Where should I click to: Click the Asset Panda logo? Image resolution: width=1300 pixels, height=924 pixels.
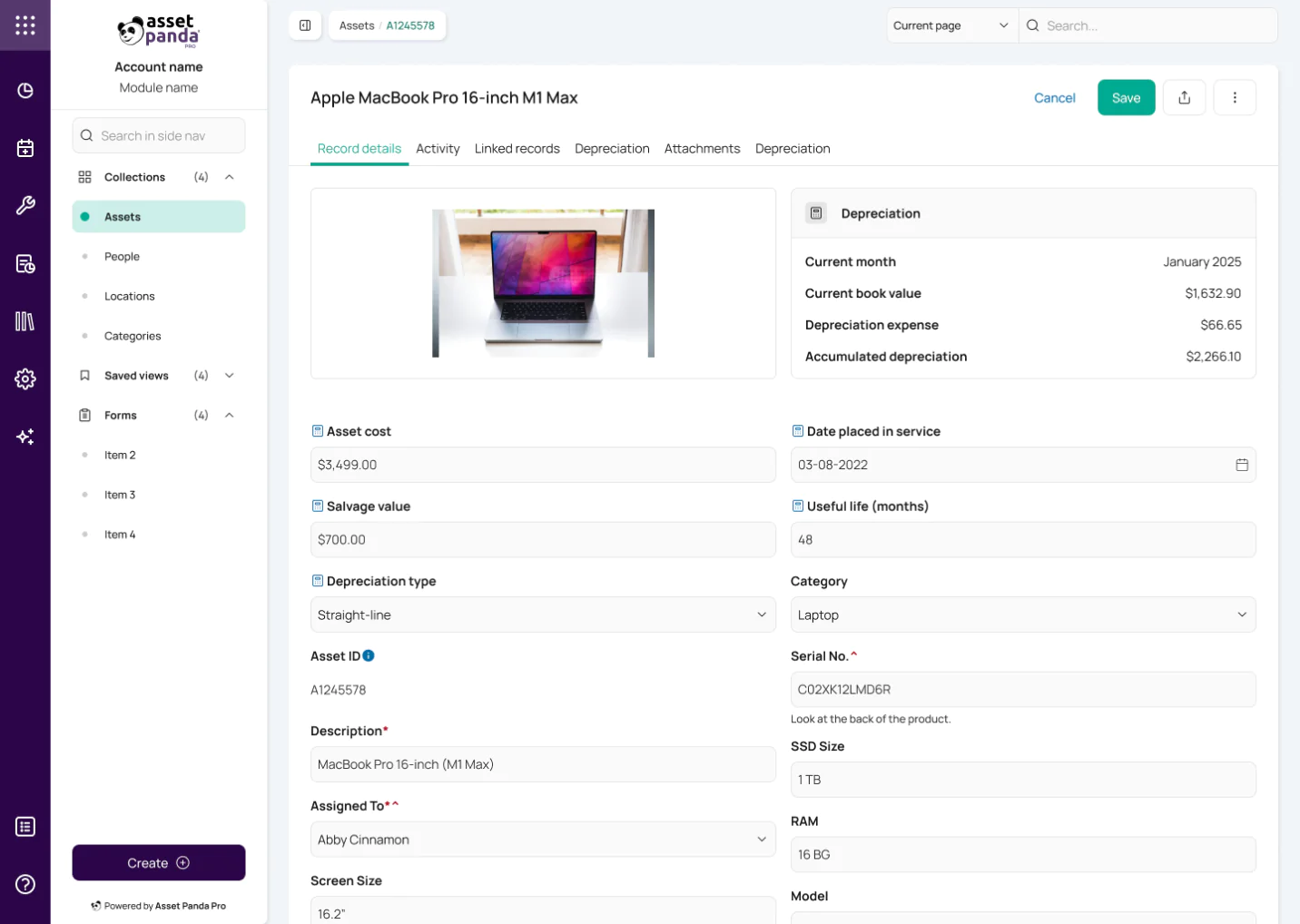click(x=159, y=31)
